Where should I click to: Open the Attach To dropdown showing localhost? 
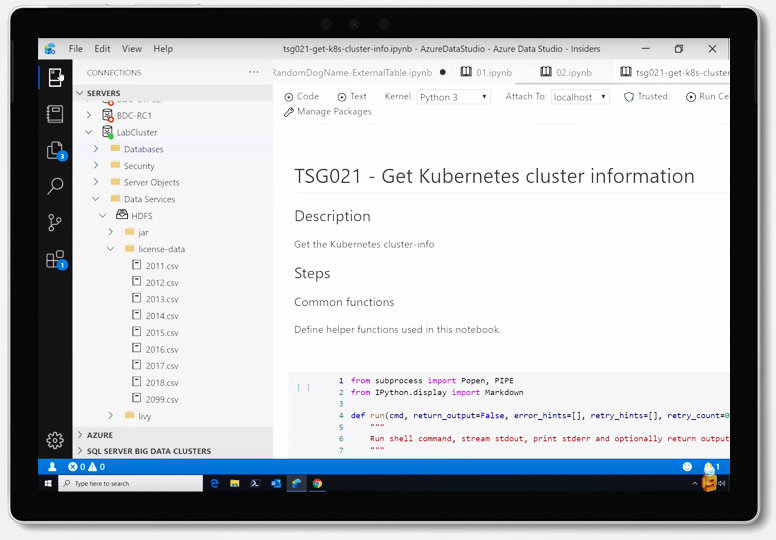pyautogui.click(x=579, y=97)
